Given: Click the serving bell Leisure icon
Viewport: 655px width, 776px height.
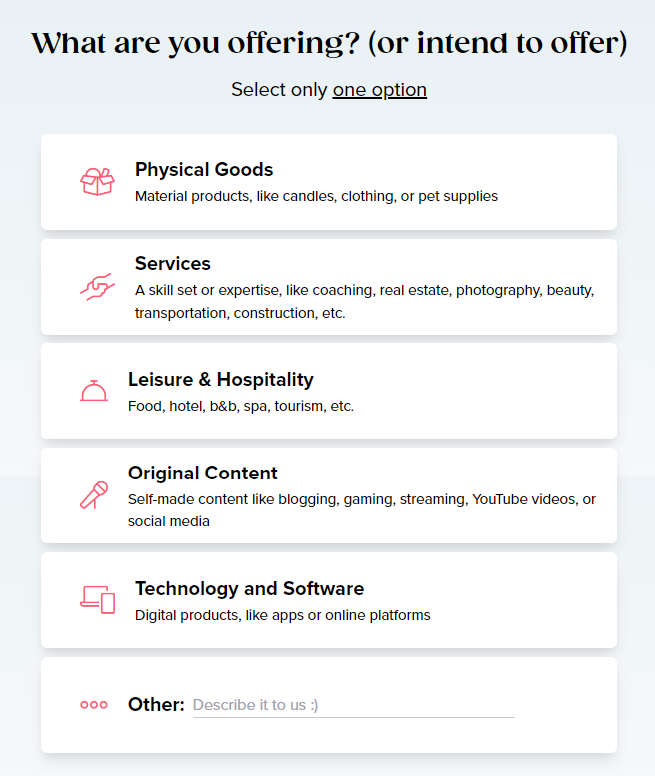Looking at the screenshot, I should [94, 391].
